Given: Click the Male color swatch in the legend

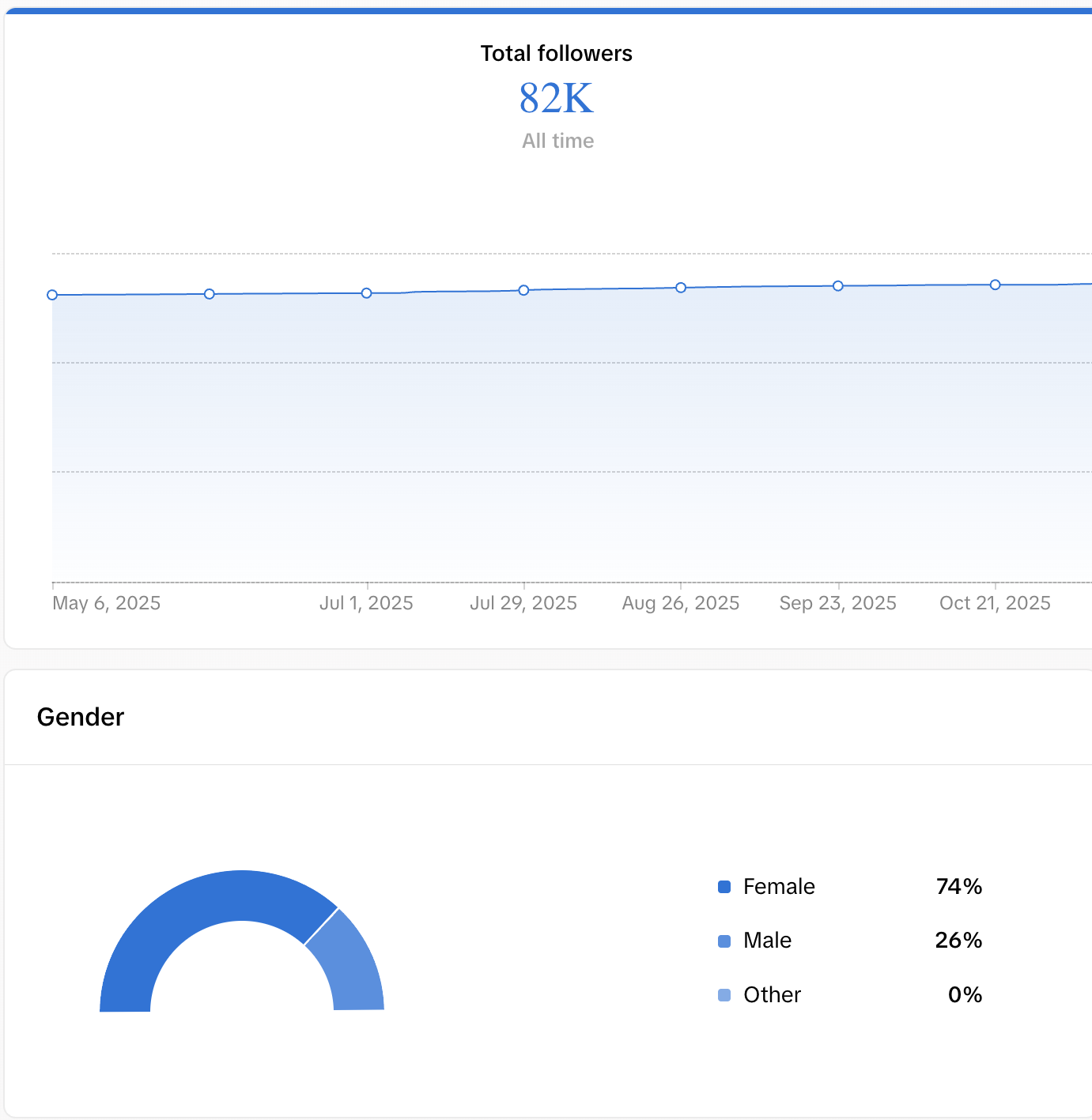Looking at the screenshot, I should point(724,941).
